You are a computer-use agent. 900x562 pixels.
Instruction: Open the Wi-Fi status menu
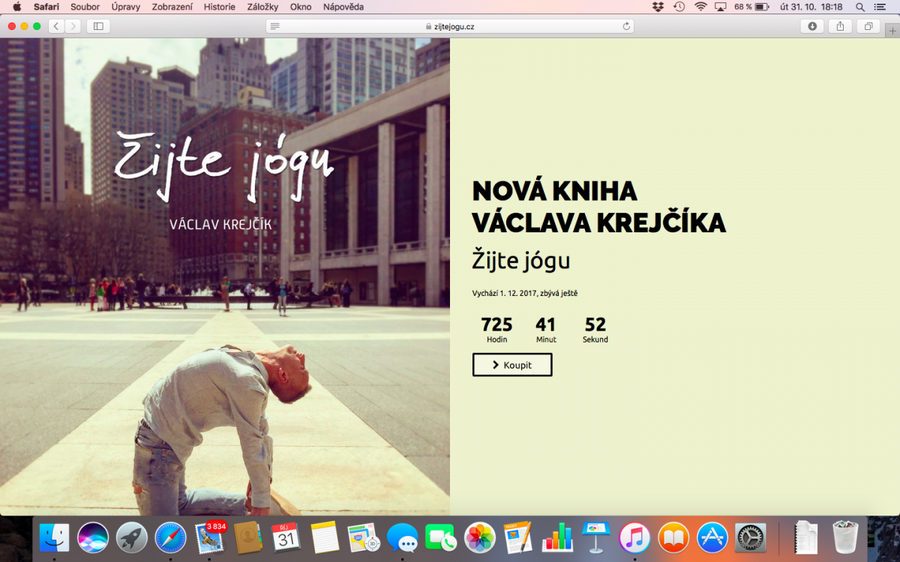pos(700,7)
